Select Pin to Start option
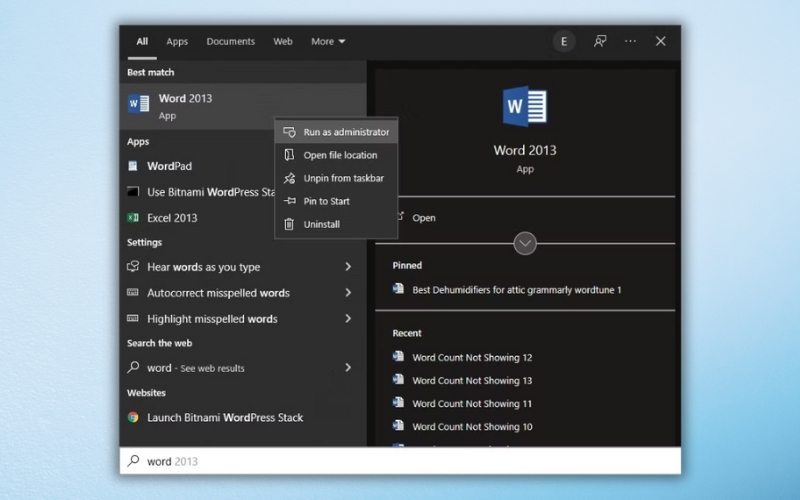 click(336, 201)
